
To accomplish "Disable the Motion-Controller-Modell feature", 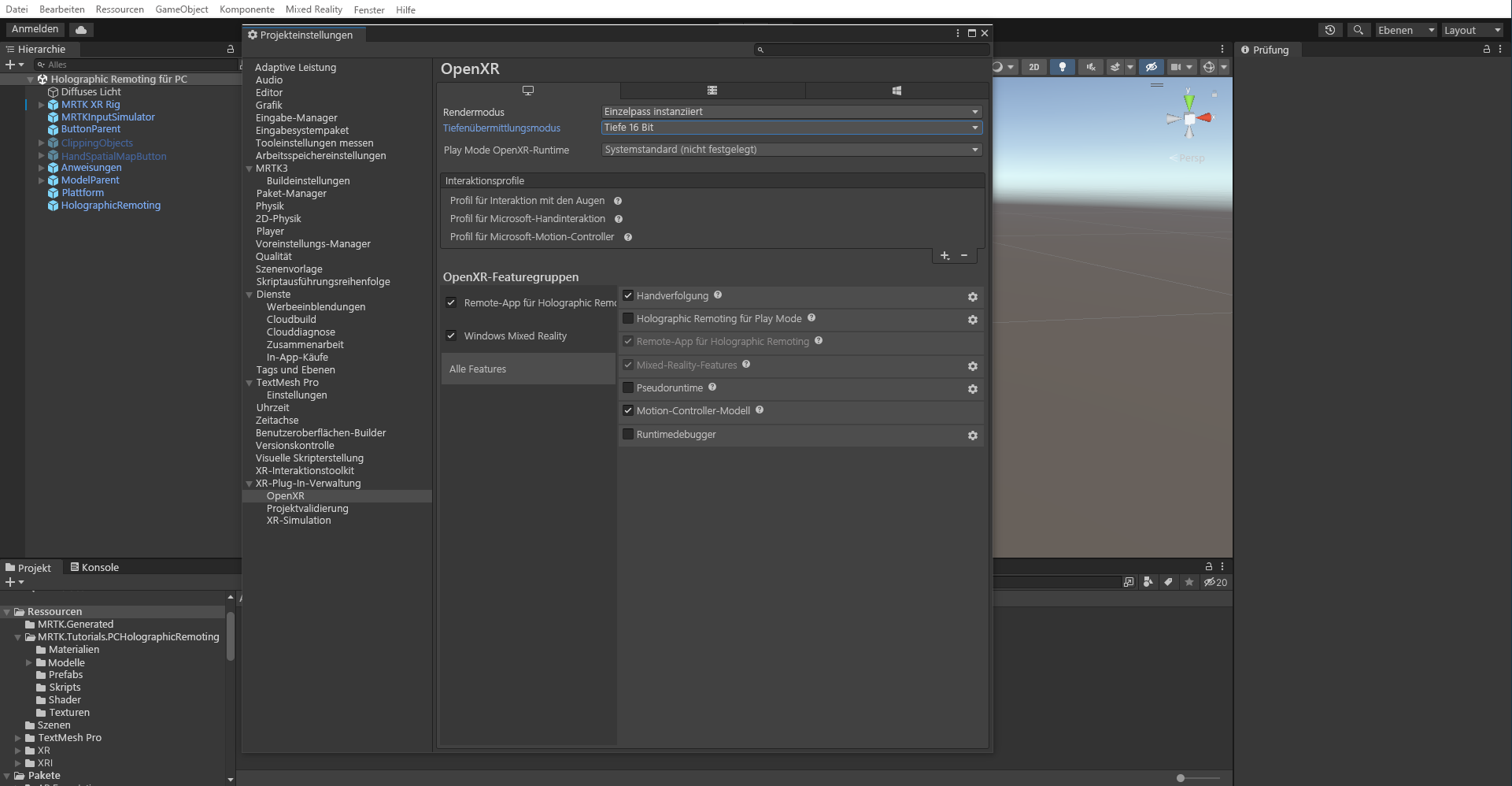I will (628, 410).
